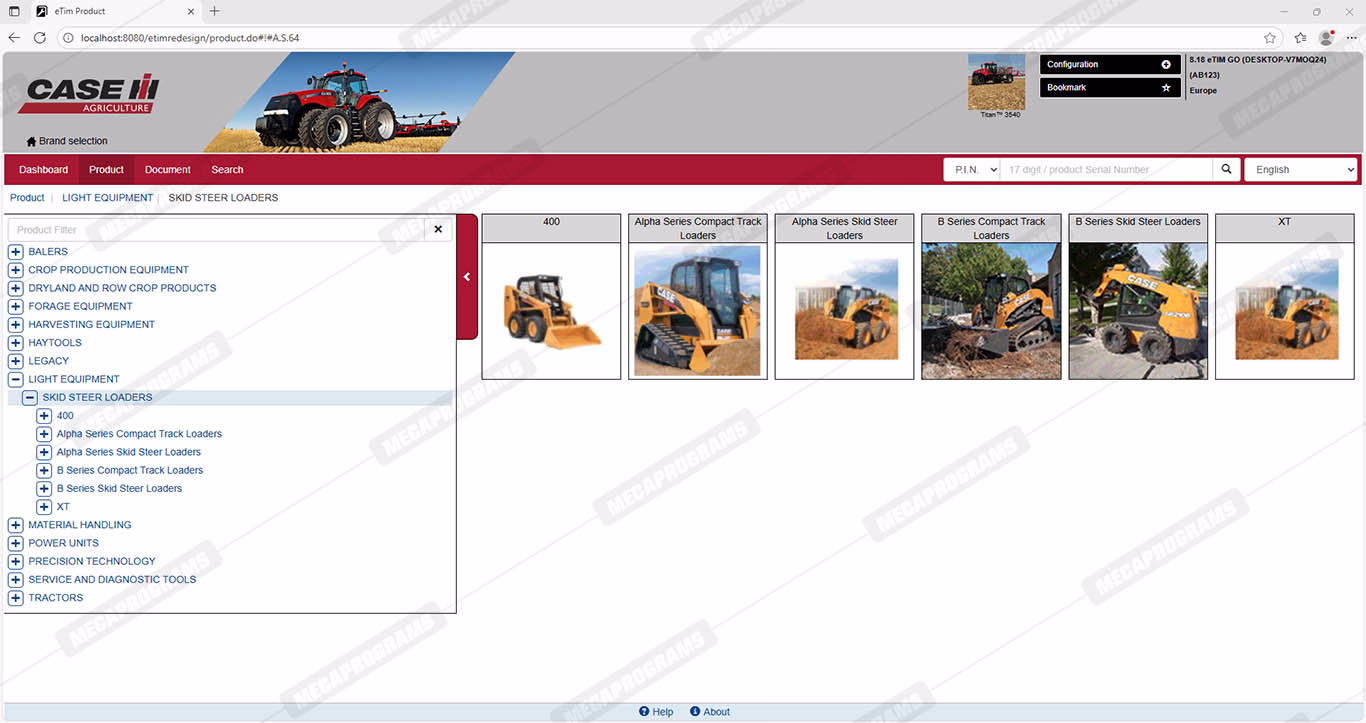The height and width of the screenshot is (723, 1366).
Task: Click the Bookmark star icon
Action: coord(1165,88)
